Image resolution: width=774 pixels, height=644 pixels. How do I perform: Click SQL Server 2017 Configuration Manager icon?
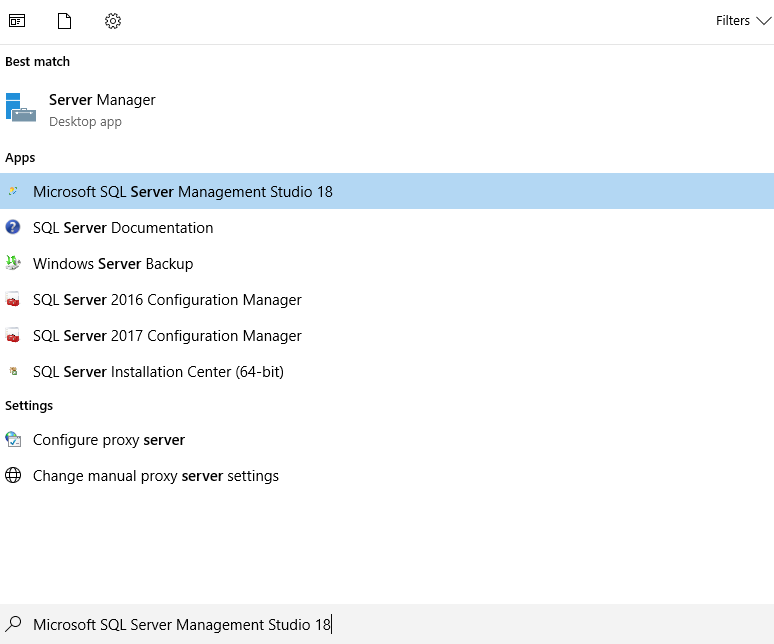pos(13,335)
